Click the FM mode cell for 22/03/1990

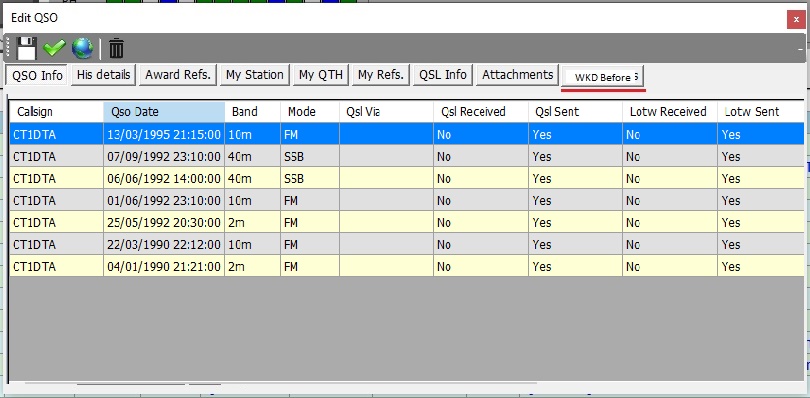pos(310,244)
